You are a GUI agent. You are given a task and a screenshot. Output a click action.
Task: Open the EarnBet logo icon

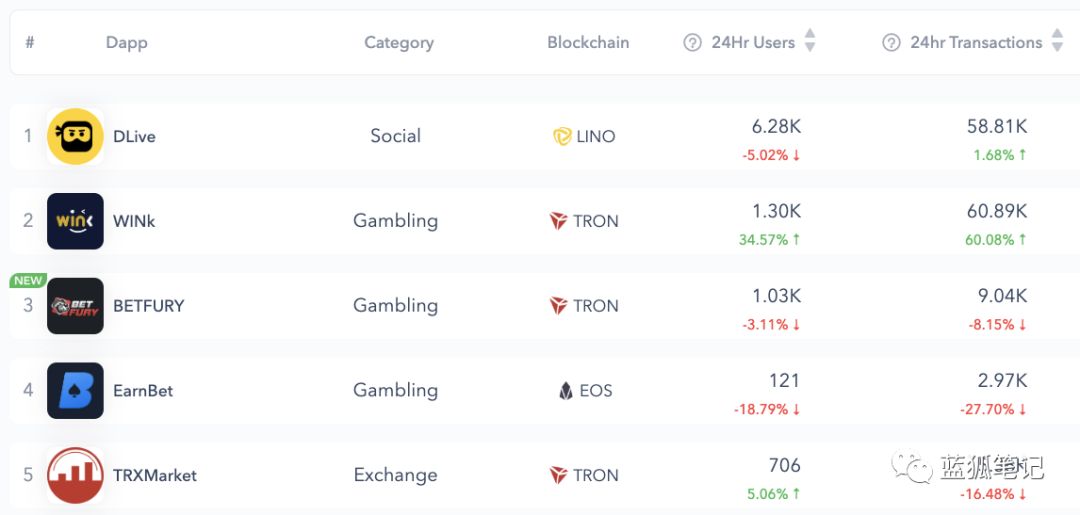coord(75,390)
